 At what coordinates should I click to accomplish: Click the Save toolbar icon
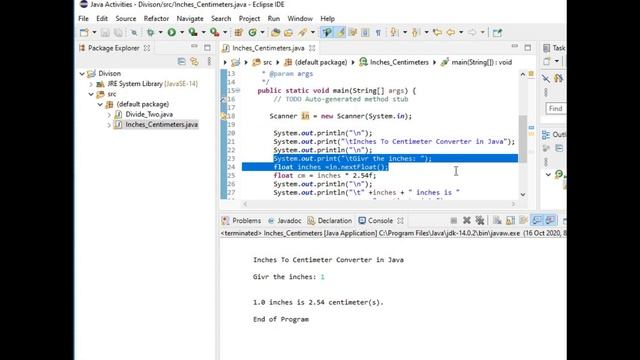[105, 33]
